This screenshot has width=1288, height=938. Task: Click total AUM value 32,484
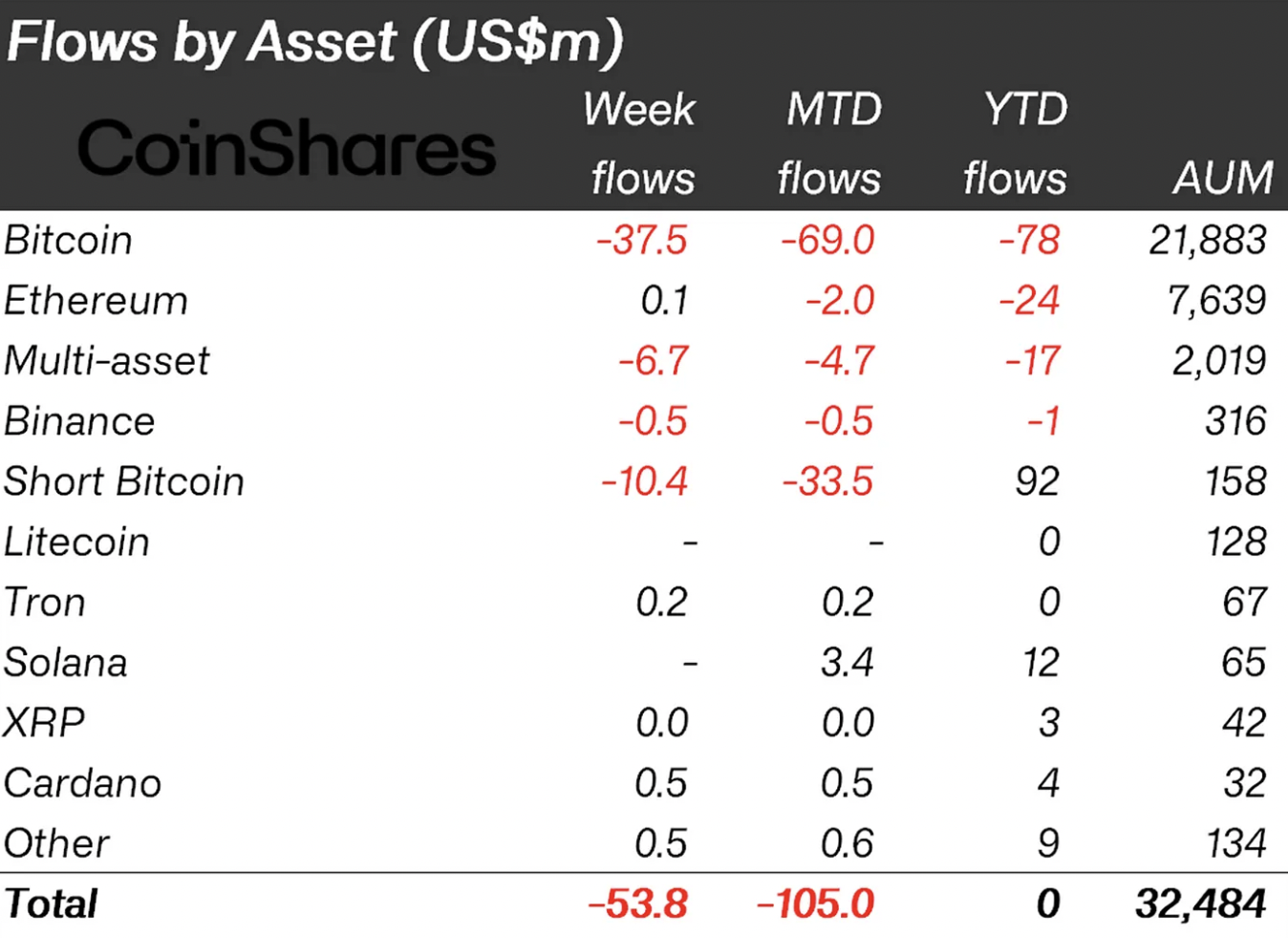(x=1201, y=904)
